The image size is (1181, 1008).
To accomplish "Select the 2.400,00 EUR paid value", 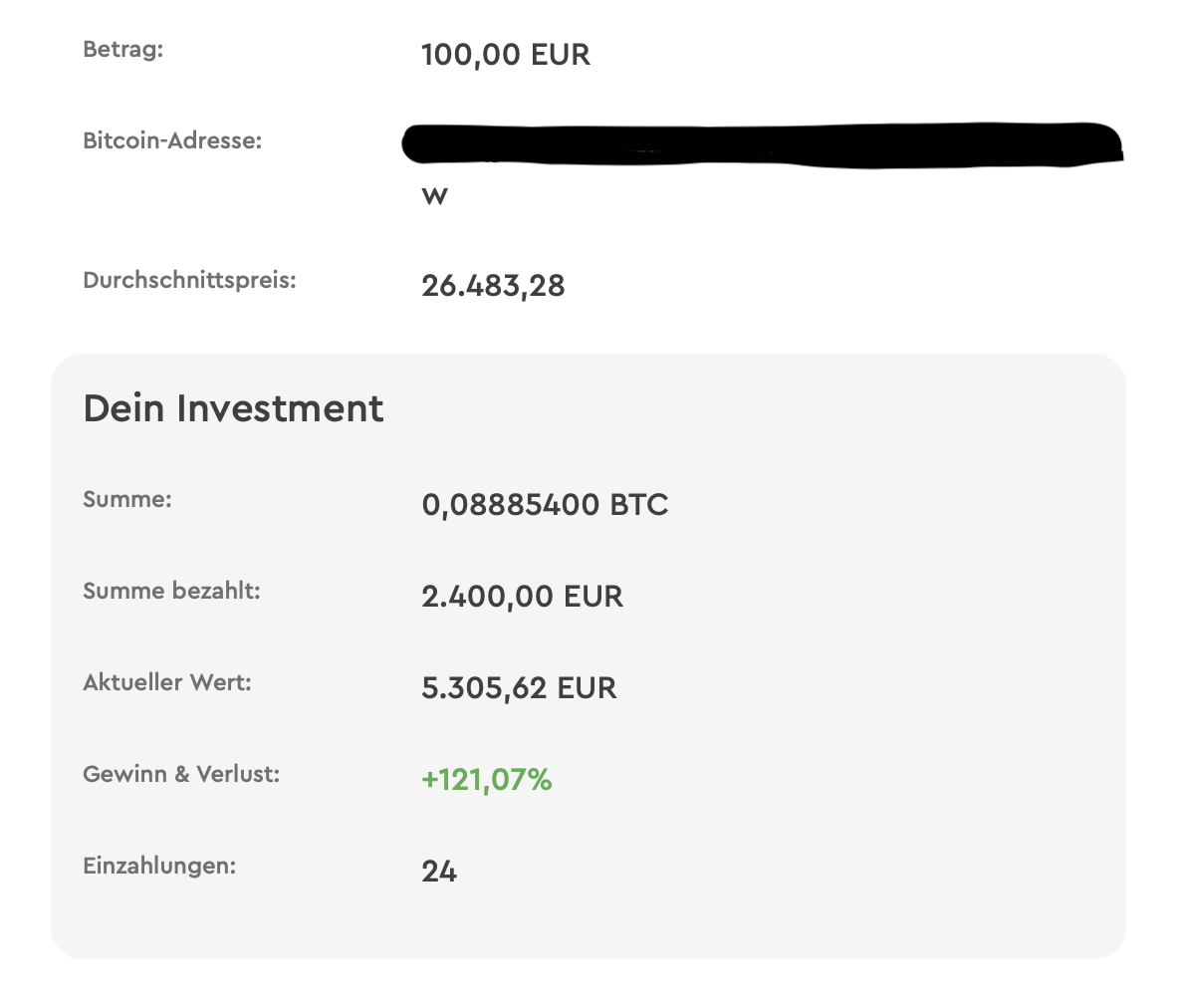I will [522, 597].
